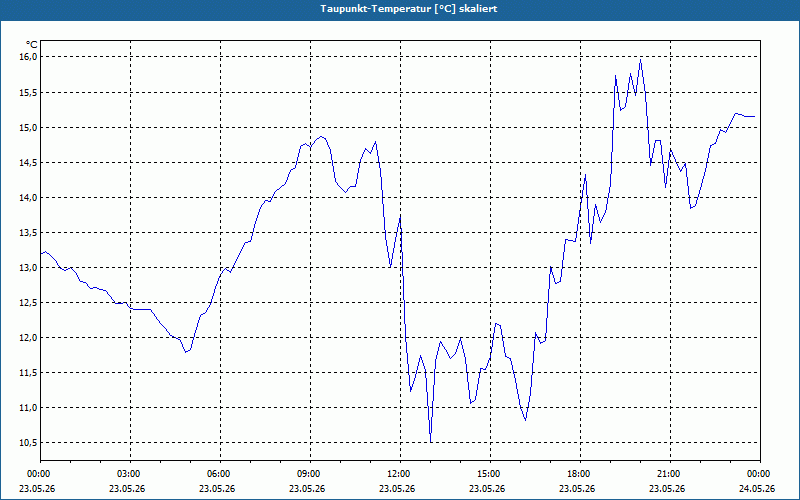The width and height of the screenshot is (800, 500).
Task: Click the 24.05.26 date label
Action: (x=757, y=488)
